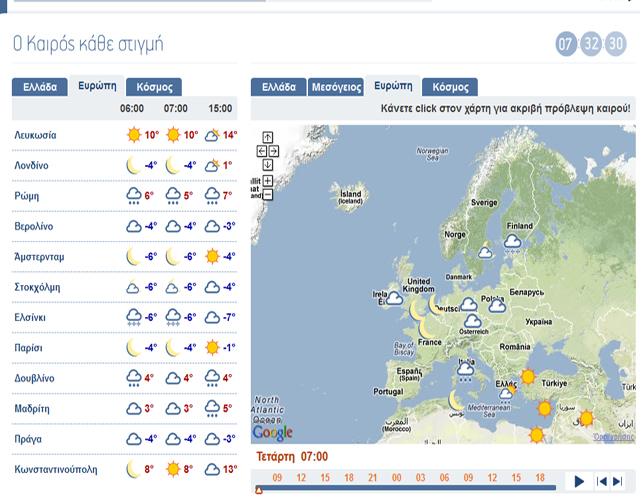640x500 pixels.
Task: Pan the map up with arrow button
Action: tap(267, 137)
